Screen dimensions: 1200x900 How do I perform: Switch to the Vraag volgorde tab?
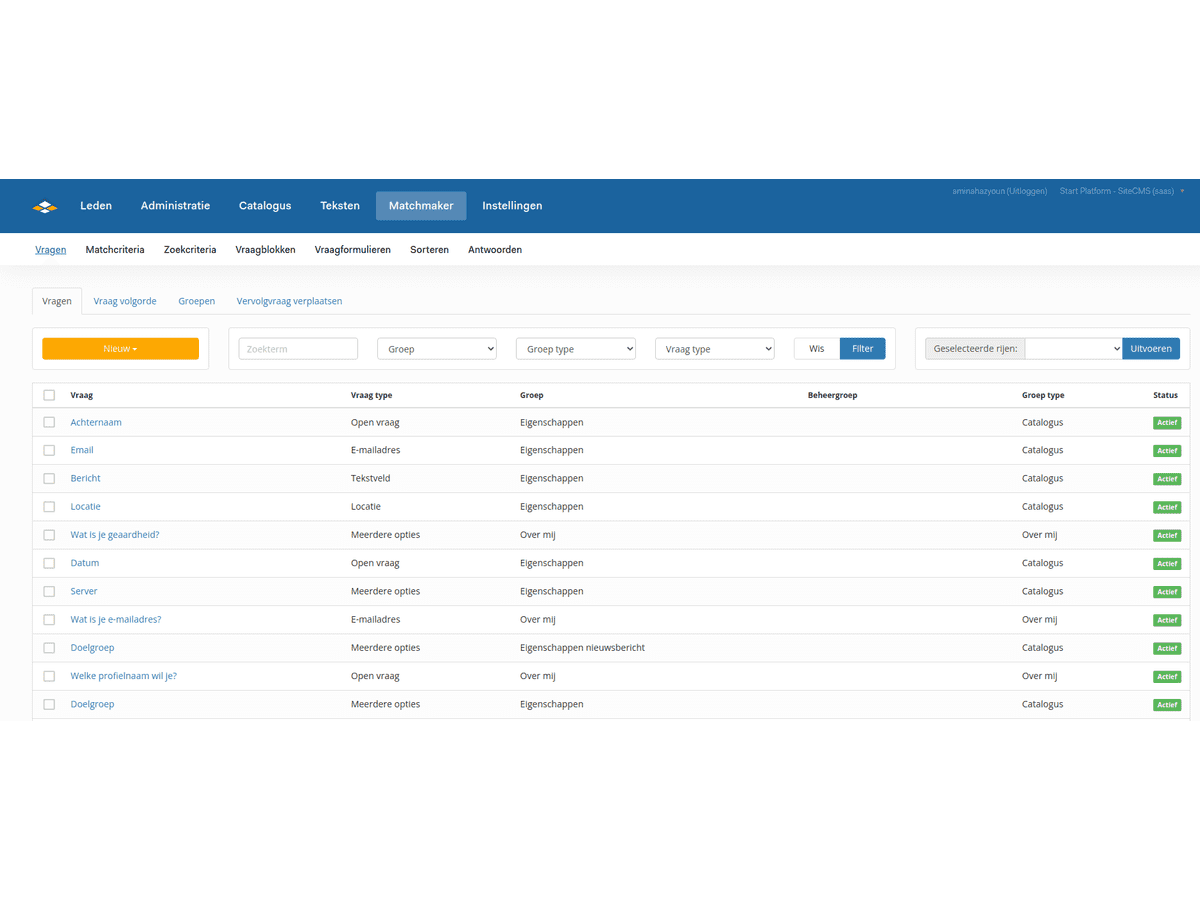coord(125,301)
